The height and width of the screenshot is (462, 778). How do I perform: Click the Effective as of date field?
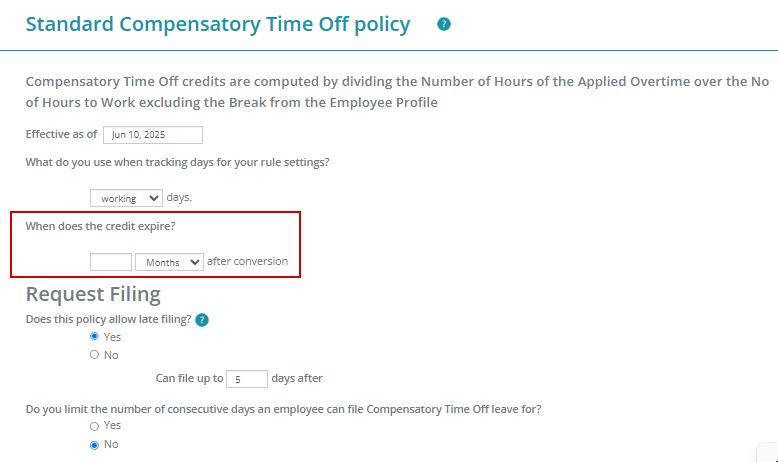coord(153,135)
